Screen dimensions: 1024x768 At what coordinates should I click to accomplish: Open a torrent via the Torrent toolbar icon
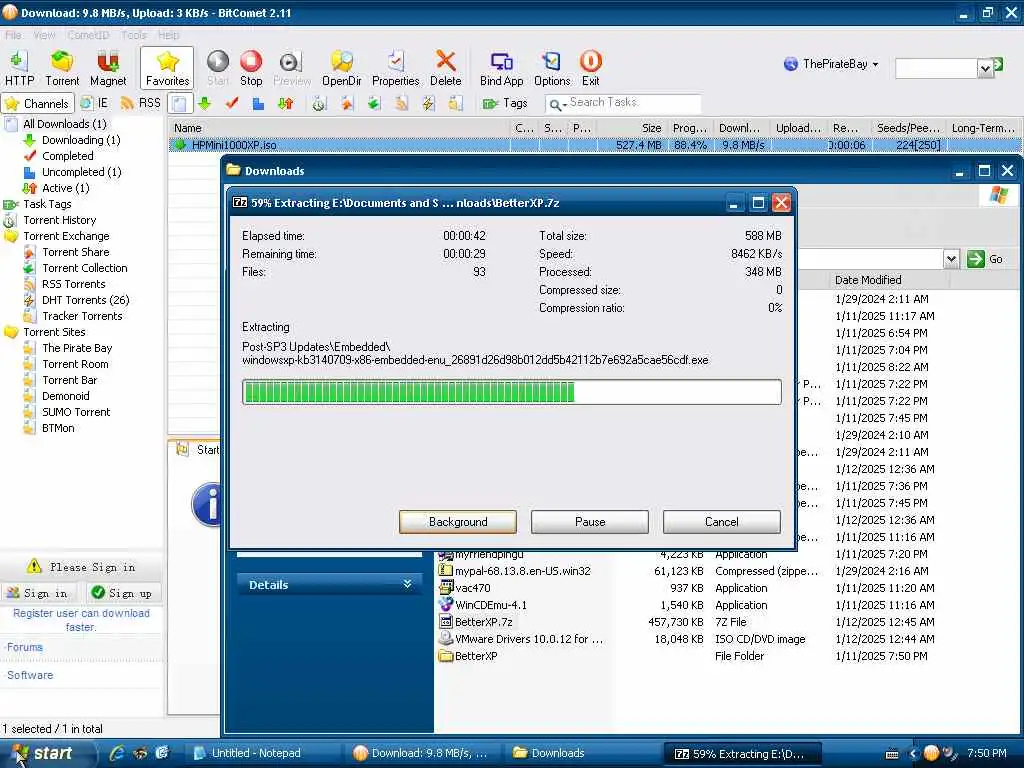(x=62, y=68)
